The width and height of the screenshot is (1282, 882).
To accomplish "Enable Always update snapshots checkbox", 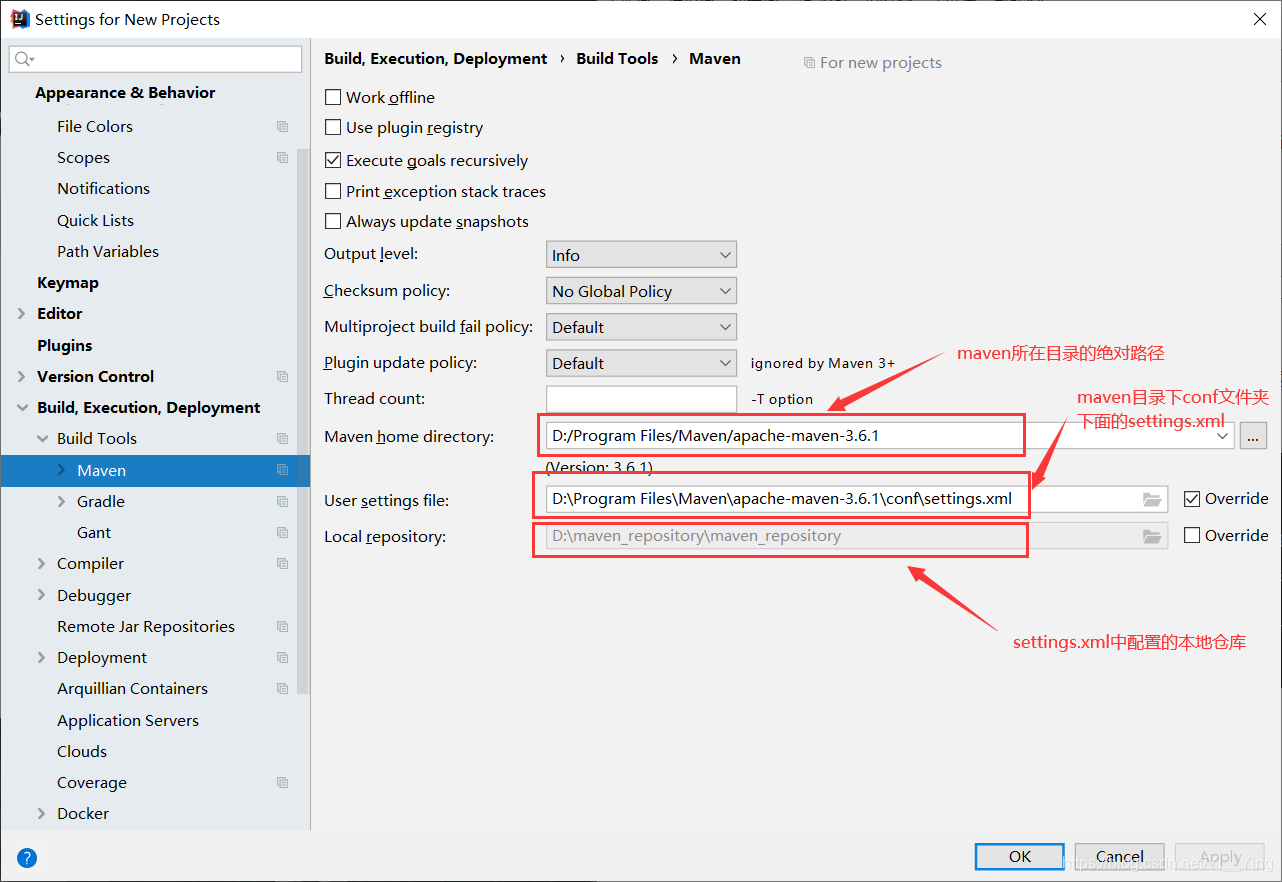I will point(333,221).
